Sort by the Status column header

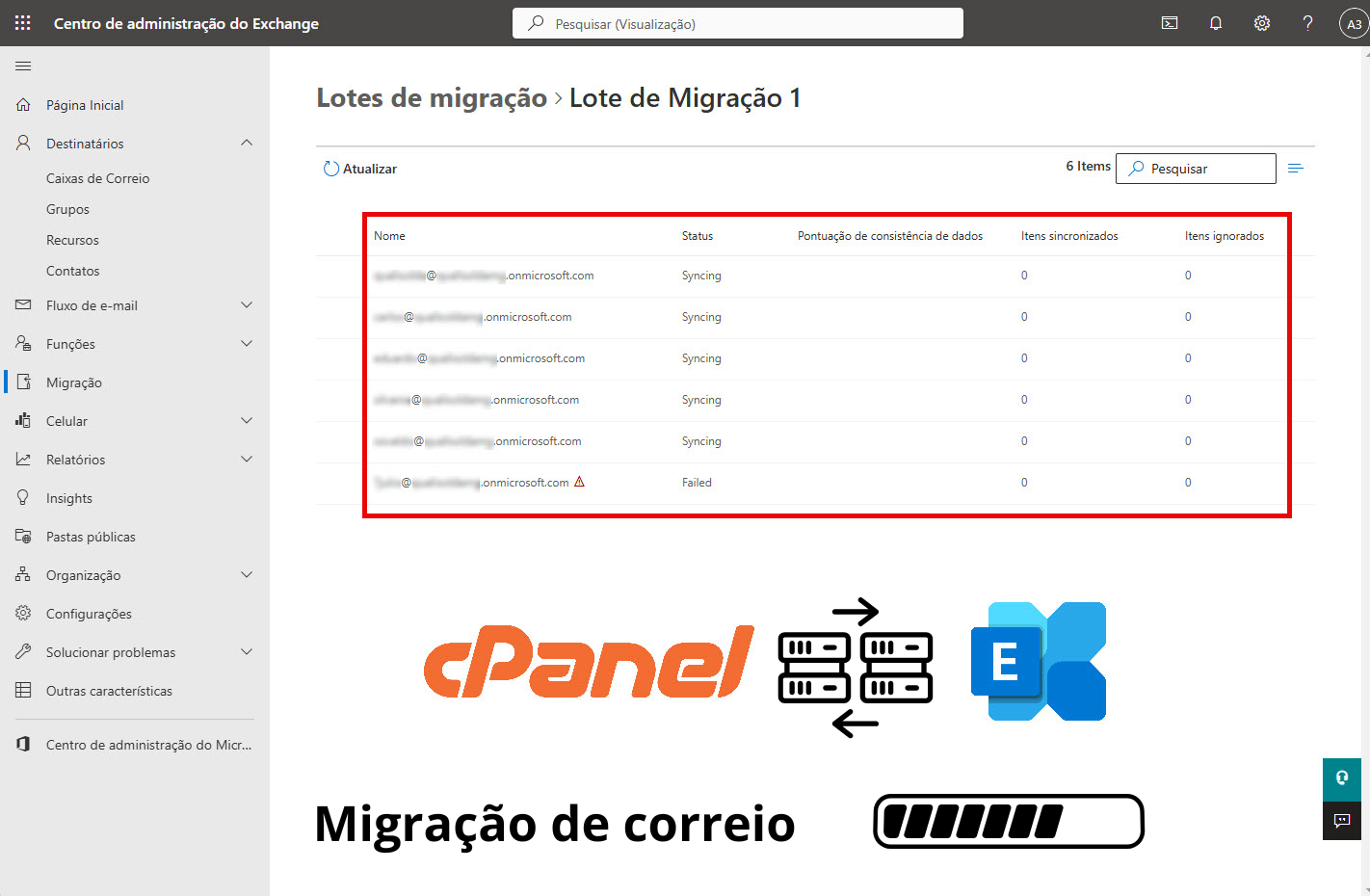point(698,236)
